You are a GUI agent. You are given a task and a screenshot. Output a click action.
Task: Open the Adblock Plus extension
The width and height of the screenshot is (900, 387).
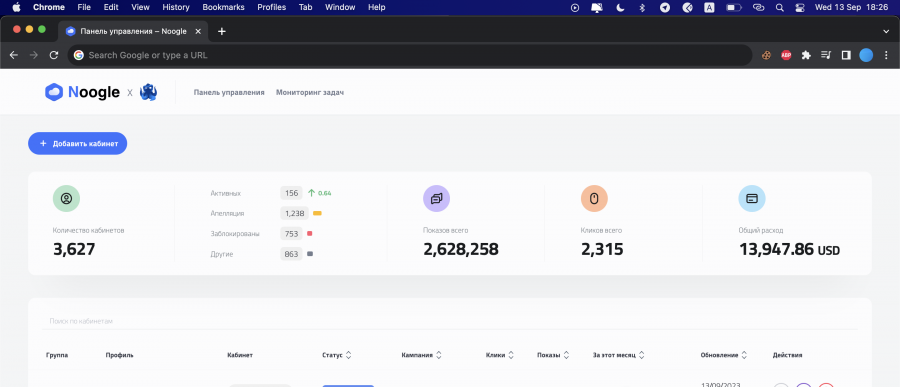786,55
